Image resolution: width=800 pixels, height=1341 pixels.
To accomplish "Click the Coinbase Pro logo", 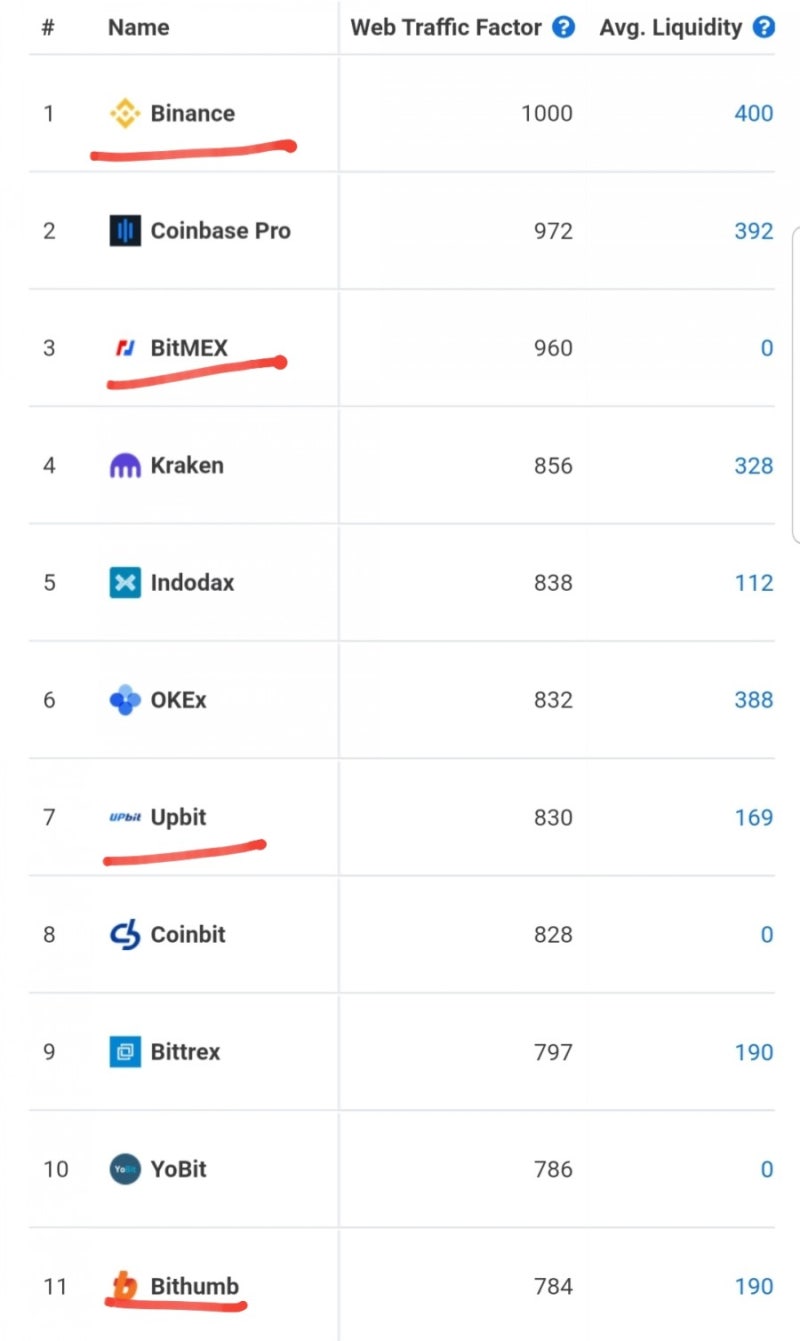I will click(124, 231).
